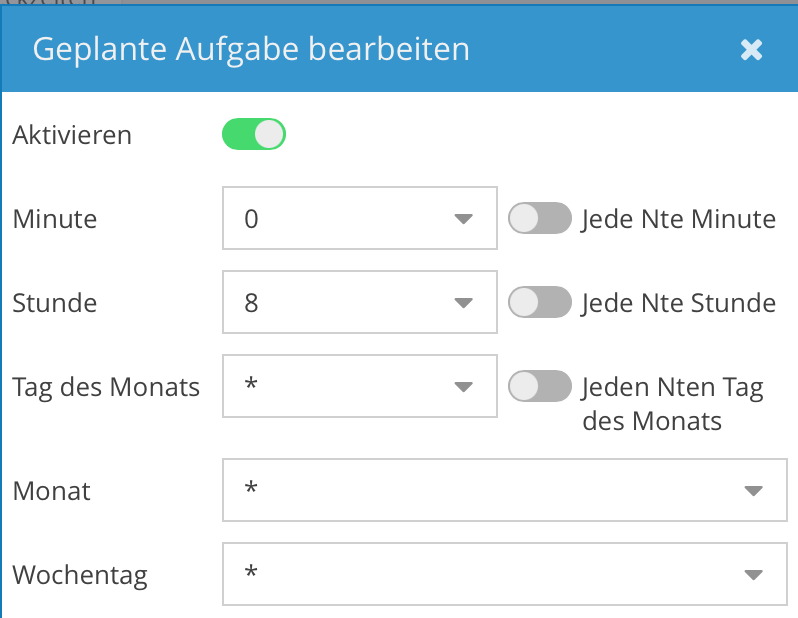Screen dimensions: 798x618
Task: Enable the Jeden Nten Tag des Monats switch
Action: pos(540,386)
